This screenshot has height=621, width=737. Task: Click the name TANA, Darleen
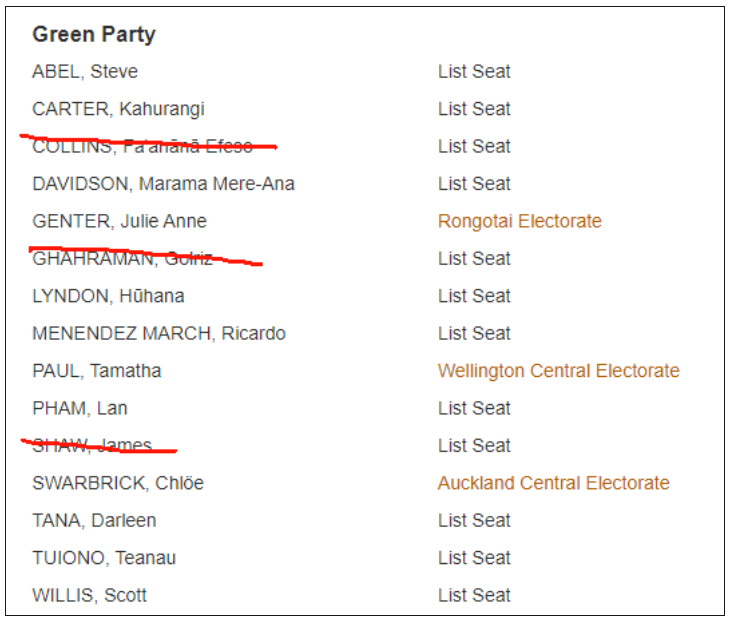coord(94,520)
